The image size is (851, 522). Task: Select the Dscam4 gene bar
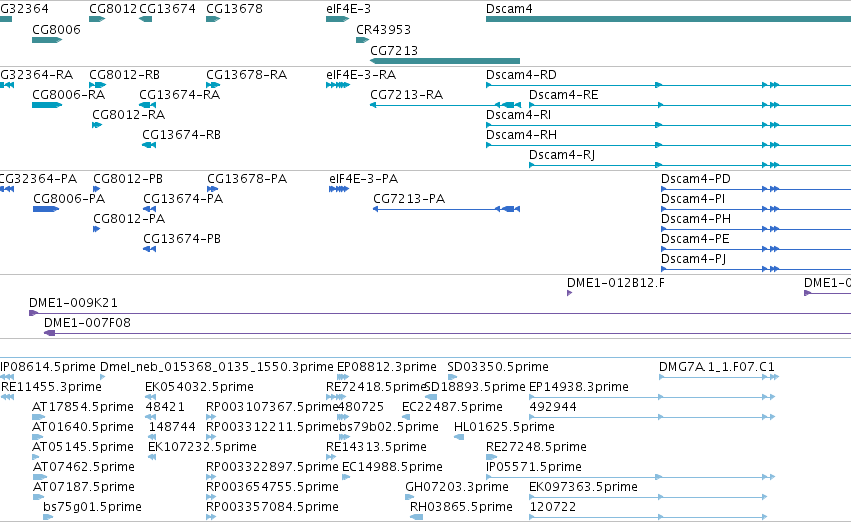[x=668, y=19]
